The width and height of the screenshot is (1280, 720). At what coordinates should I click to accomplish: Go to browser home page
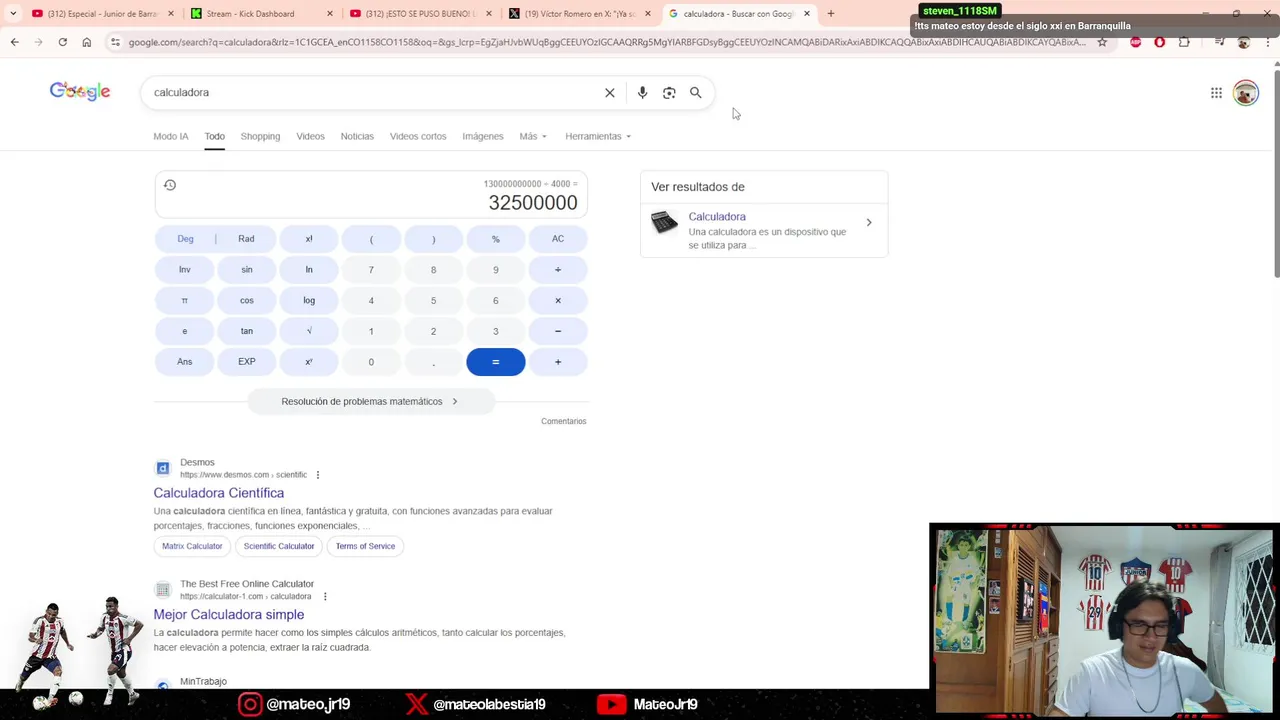pos(87,42)
